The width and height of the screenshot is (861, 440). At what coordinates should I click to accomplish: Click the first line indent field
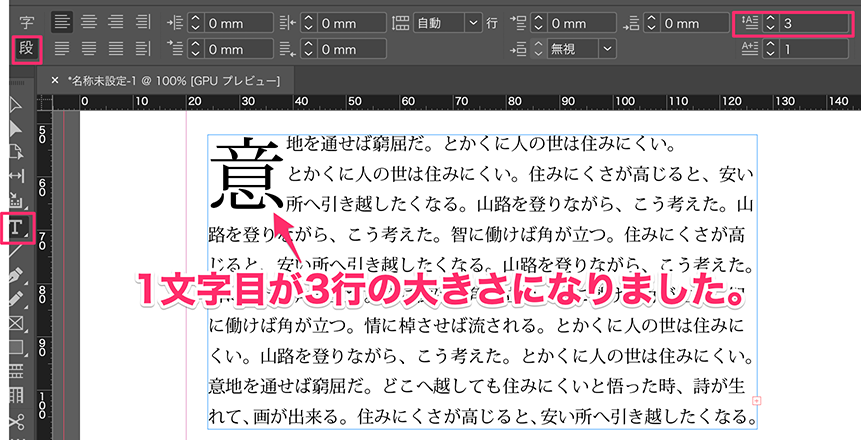238,49
